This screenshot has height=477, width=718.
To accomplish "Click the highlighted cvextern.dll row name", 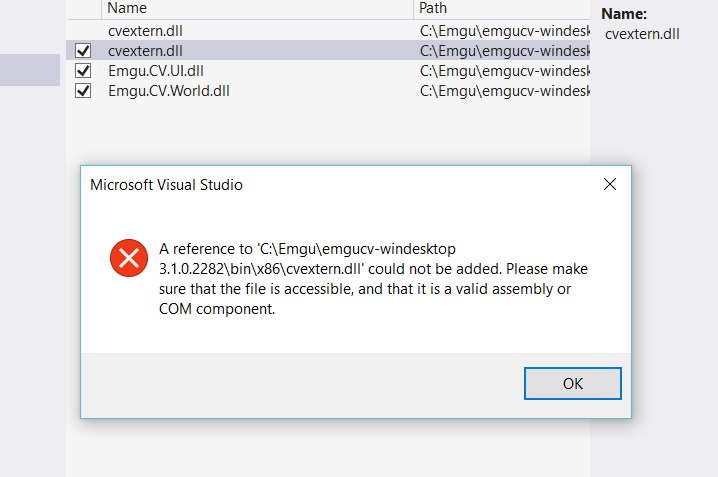I will 145,51.
